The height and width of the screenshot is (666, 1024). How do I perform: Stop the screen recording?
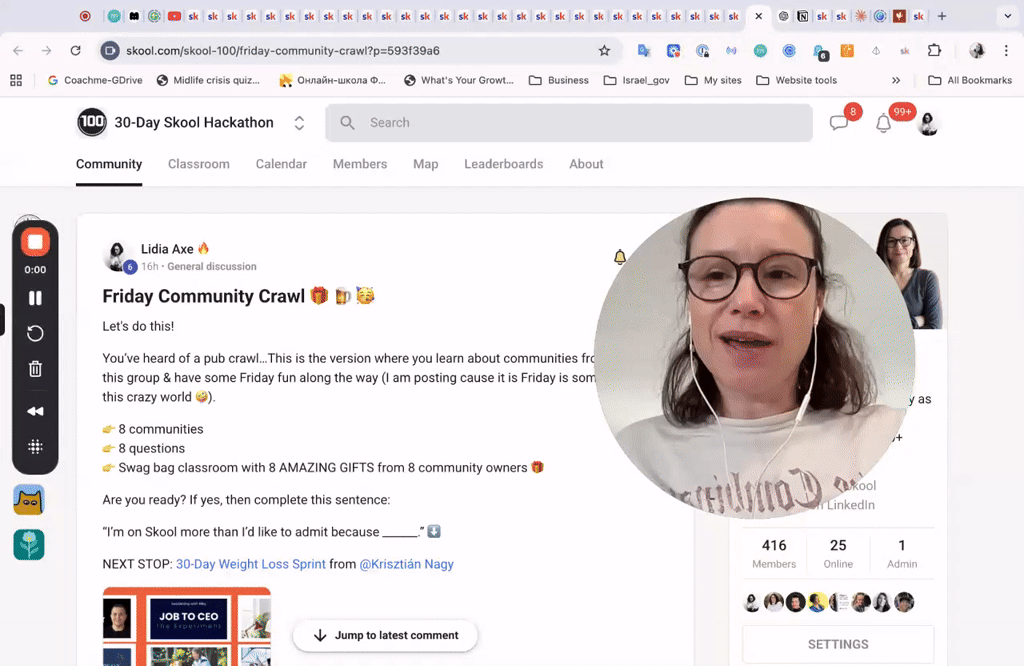tap(35, 241)
